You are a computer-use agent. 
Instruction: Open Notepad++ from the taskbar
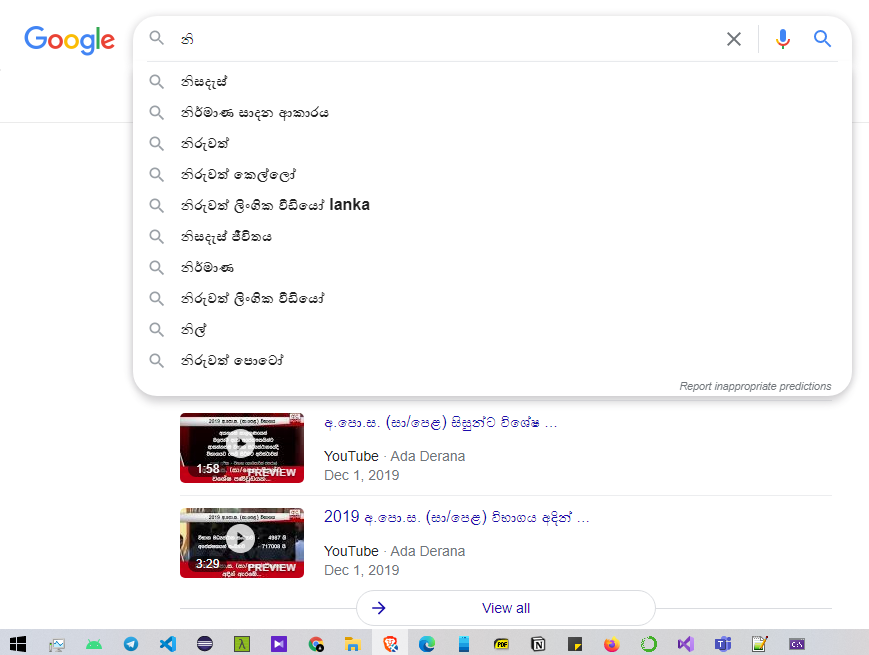coord(760,644)
